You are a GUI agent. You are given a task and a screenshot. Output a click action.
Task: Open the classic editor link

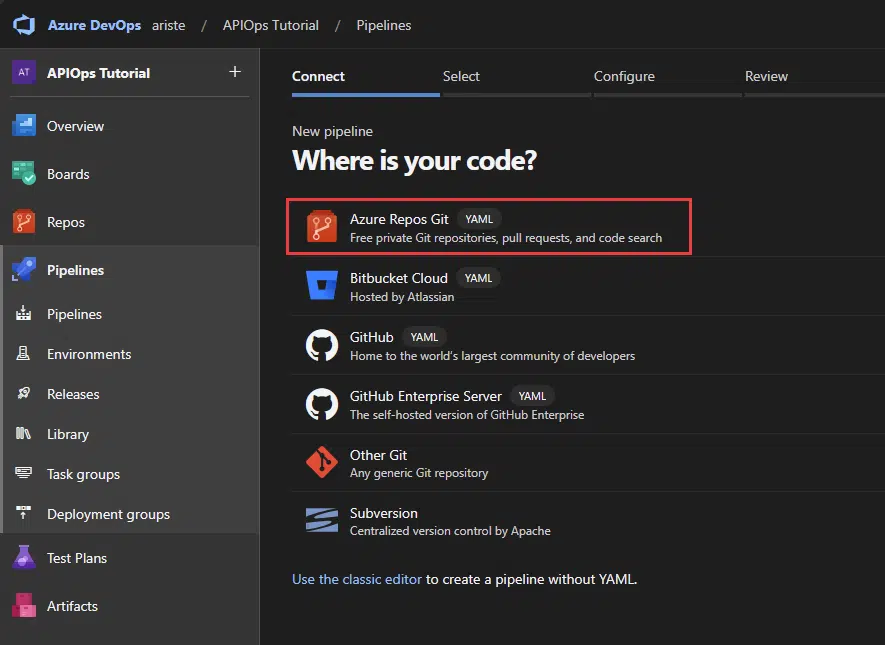pos(357,578)
